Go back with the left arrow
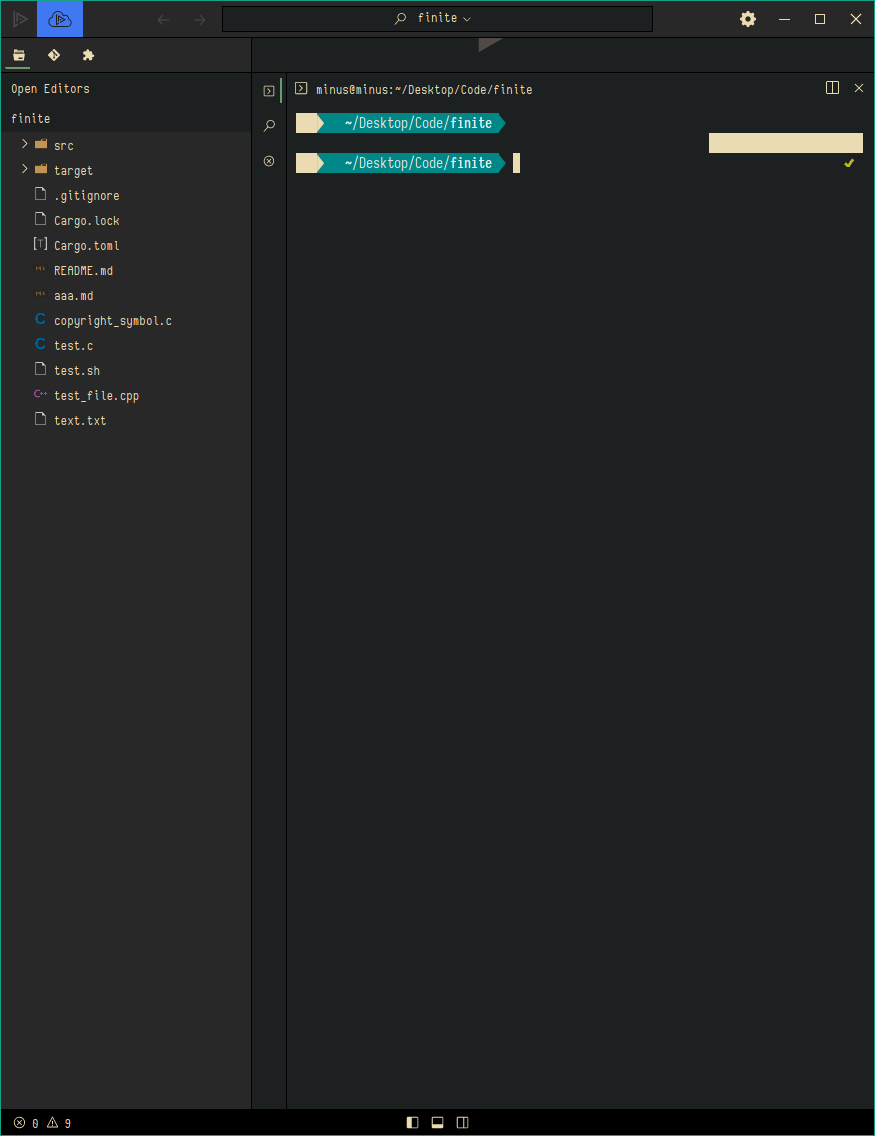875x1136 pixels. [x=164, y=20]
